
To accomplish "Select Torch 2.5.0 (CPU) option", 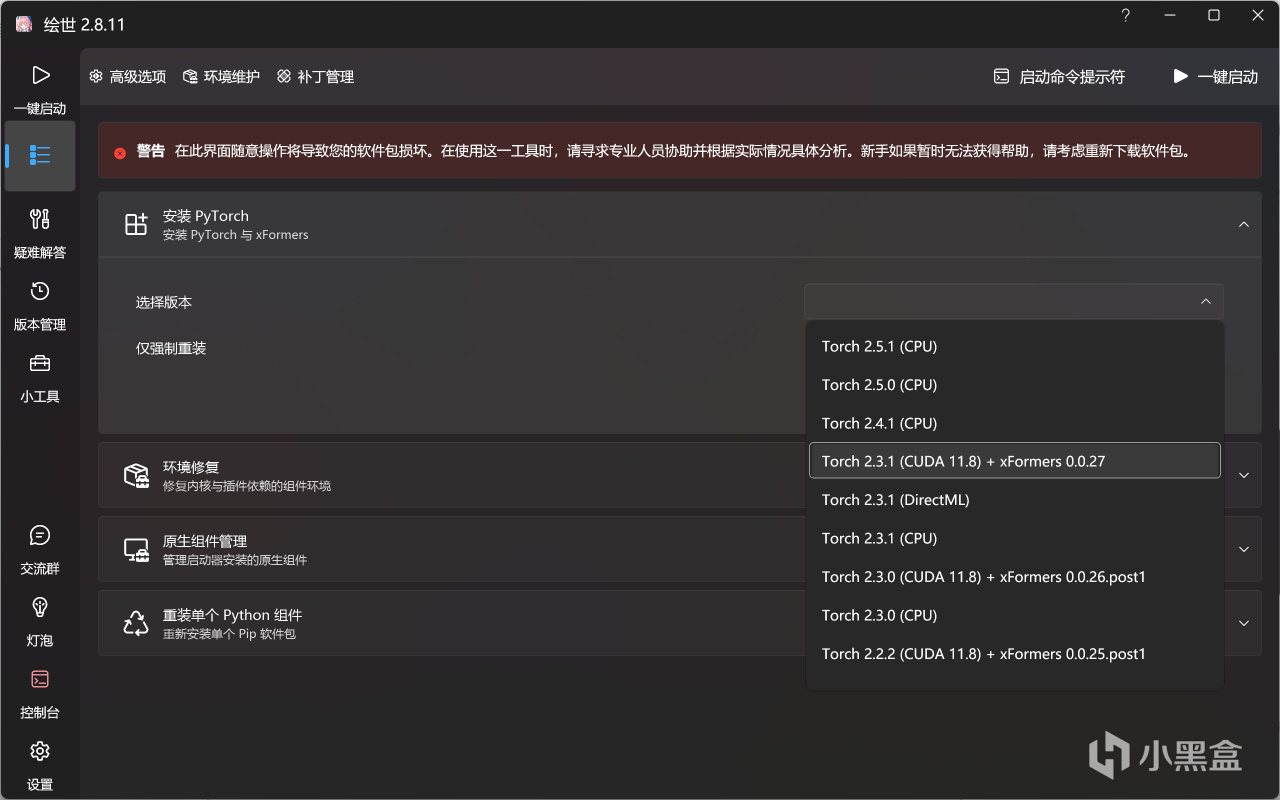I will 1014,385.
